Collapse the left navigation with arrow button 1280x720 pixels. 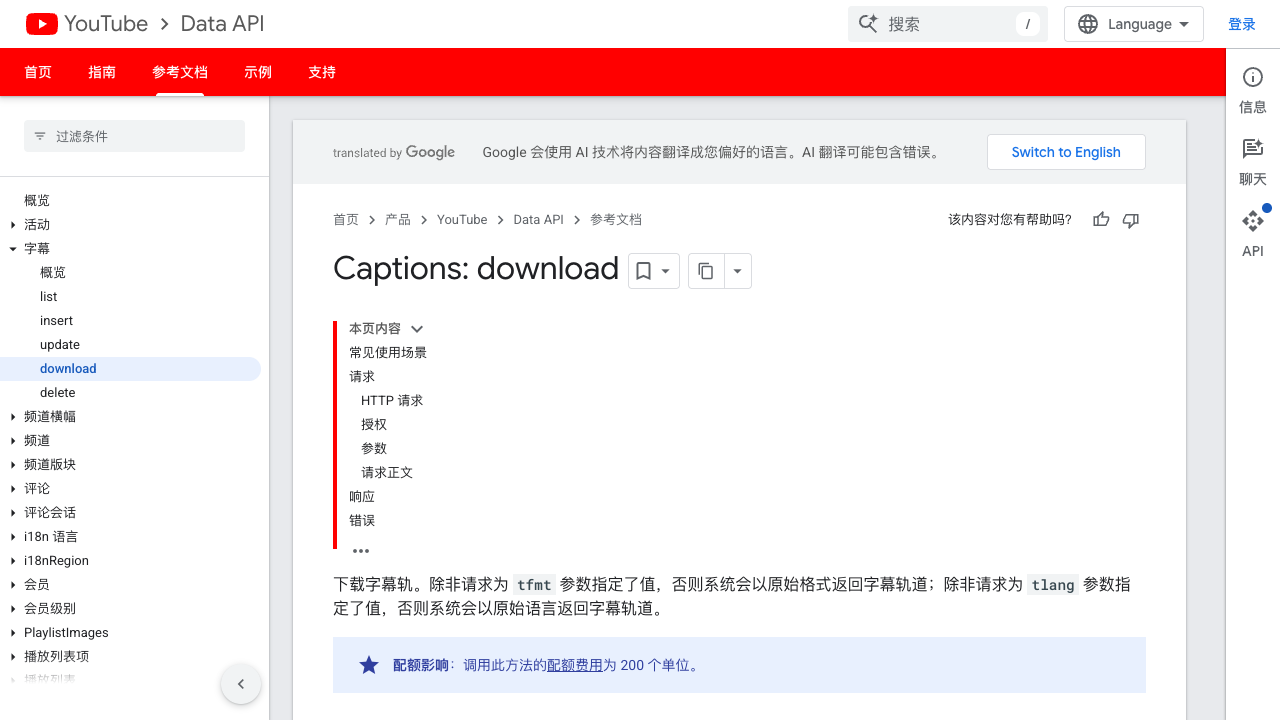click(x=241, y=684)
